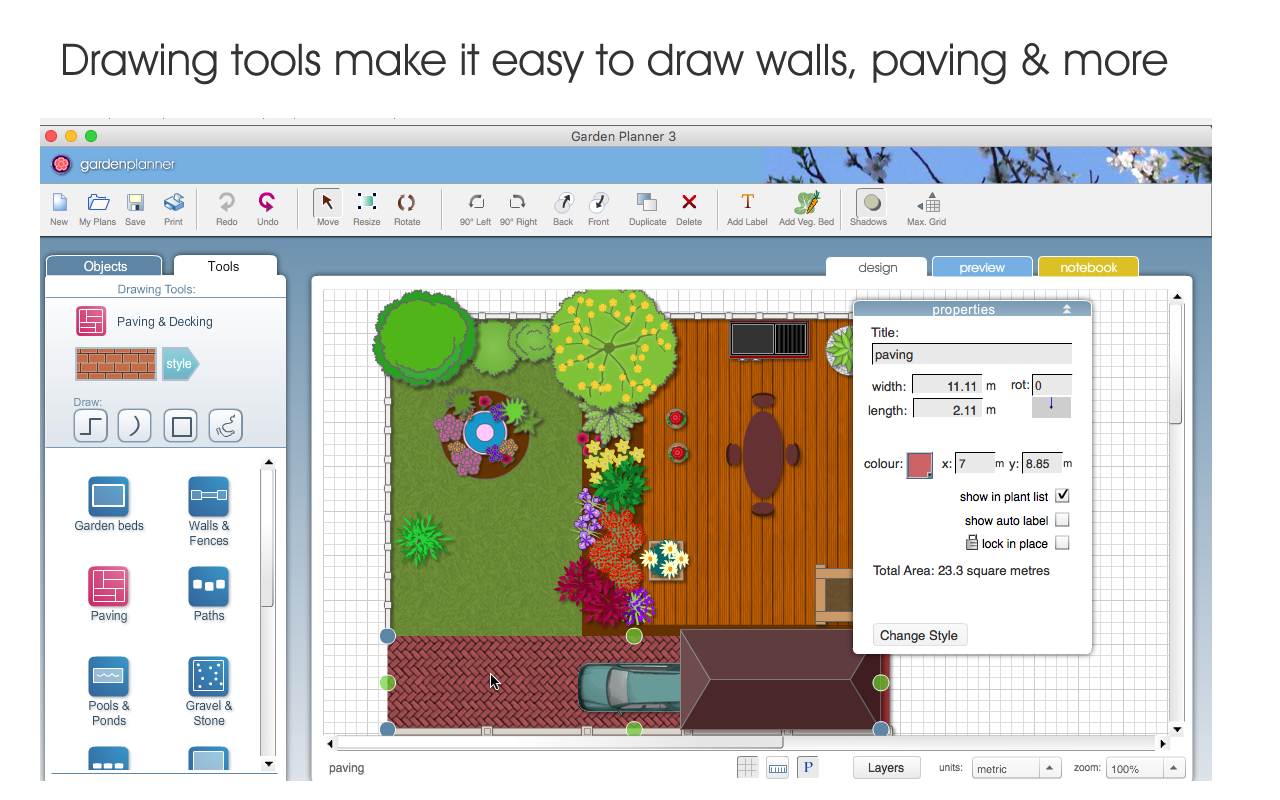The height and width of the screenshot is (800, 1280).
Task: Click the canvas scroll up arrow
Action: click(x=1176, y=297)
